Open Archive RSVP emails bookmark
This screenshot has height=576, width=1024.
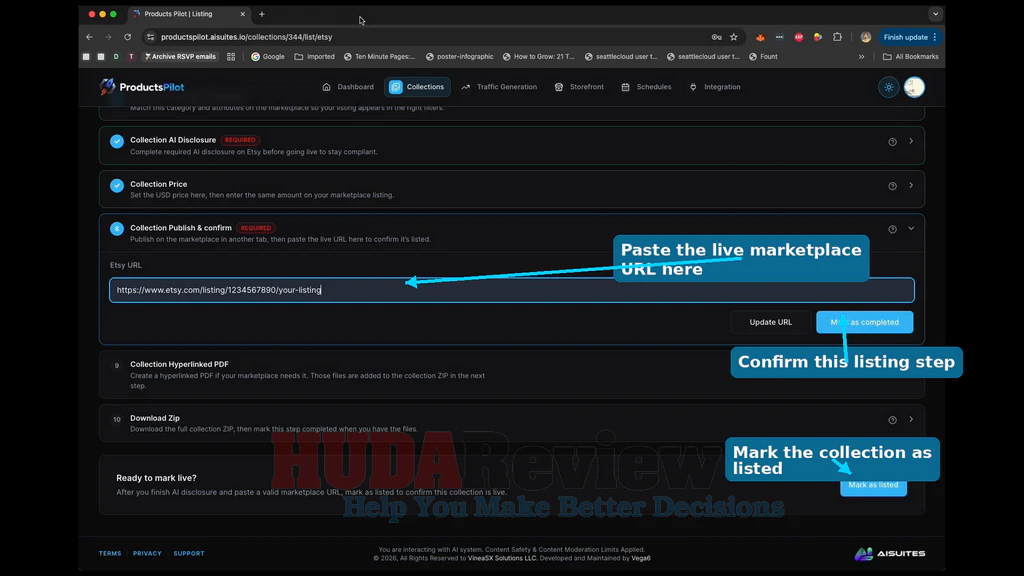point(180,57)
